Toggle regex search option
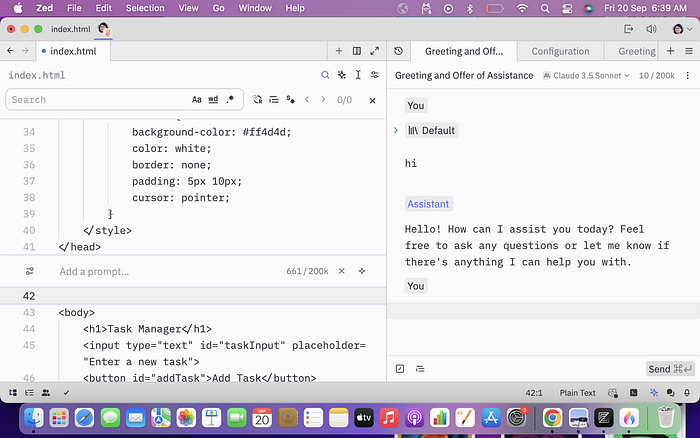 [x=230, y=100]
